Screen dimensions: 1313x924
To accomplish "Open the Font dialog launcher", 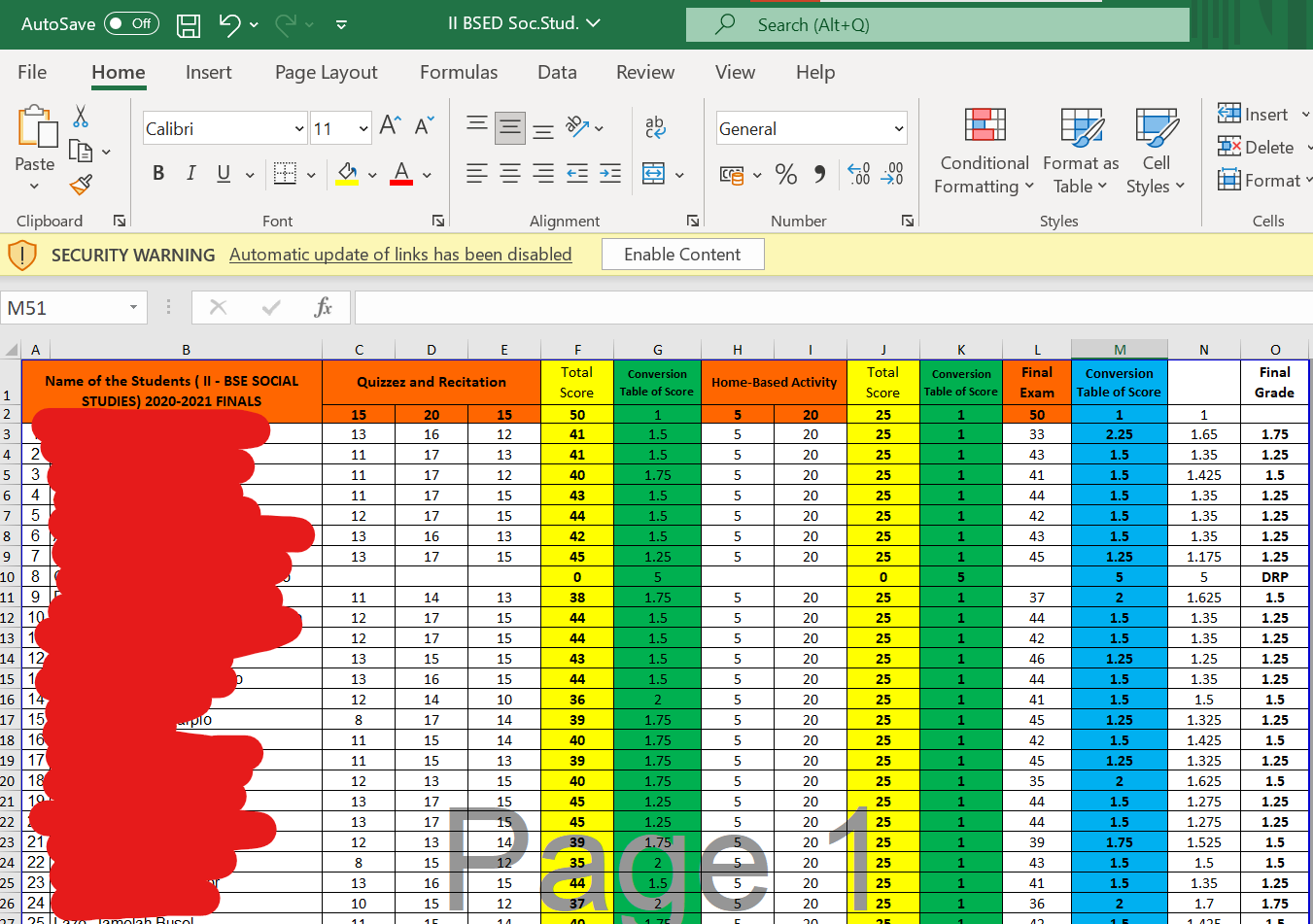I will coord(438,222).
